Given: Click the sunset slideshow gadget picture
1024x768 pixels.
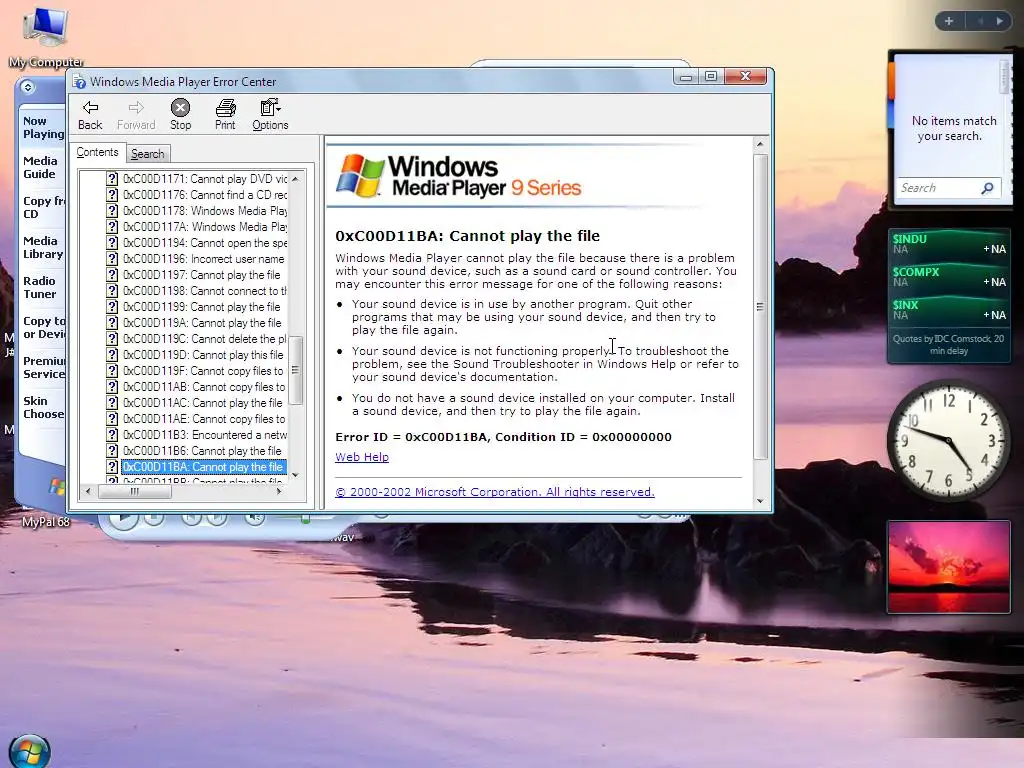Looking at the screenshot, I should (x=948, y=567).
